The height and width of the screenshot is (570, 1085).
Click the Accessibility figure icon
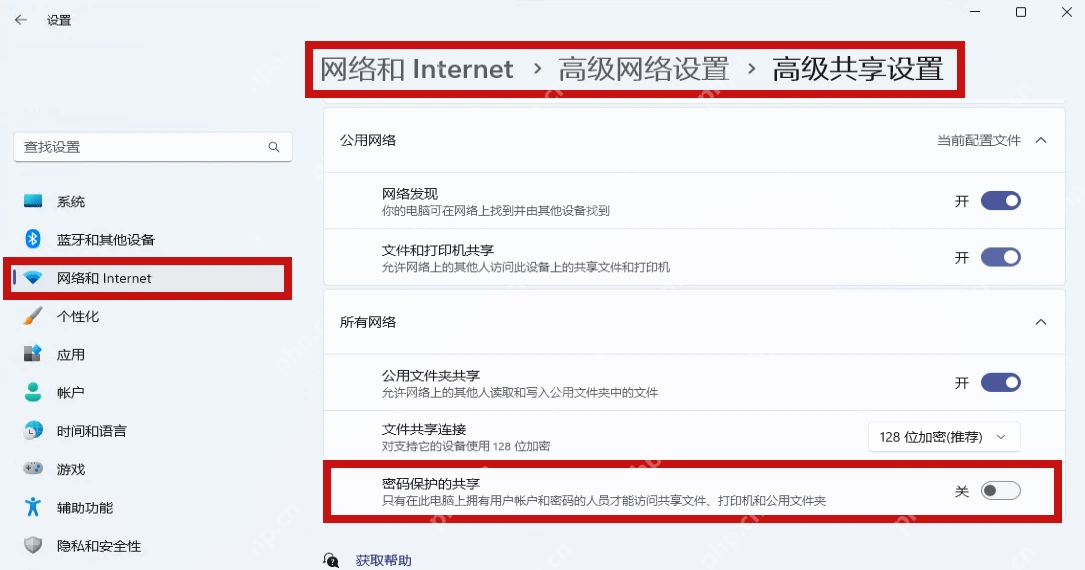pos(33,507)
